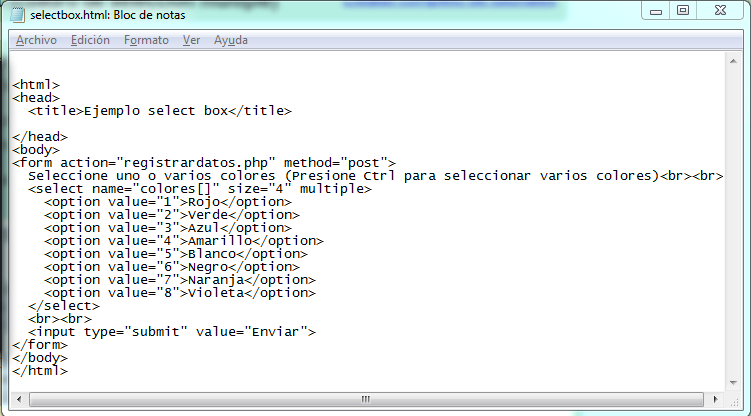The image size is (751, 416).
Task: Open the Edición menu
Action: [90, 40]
